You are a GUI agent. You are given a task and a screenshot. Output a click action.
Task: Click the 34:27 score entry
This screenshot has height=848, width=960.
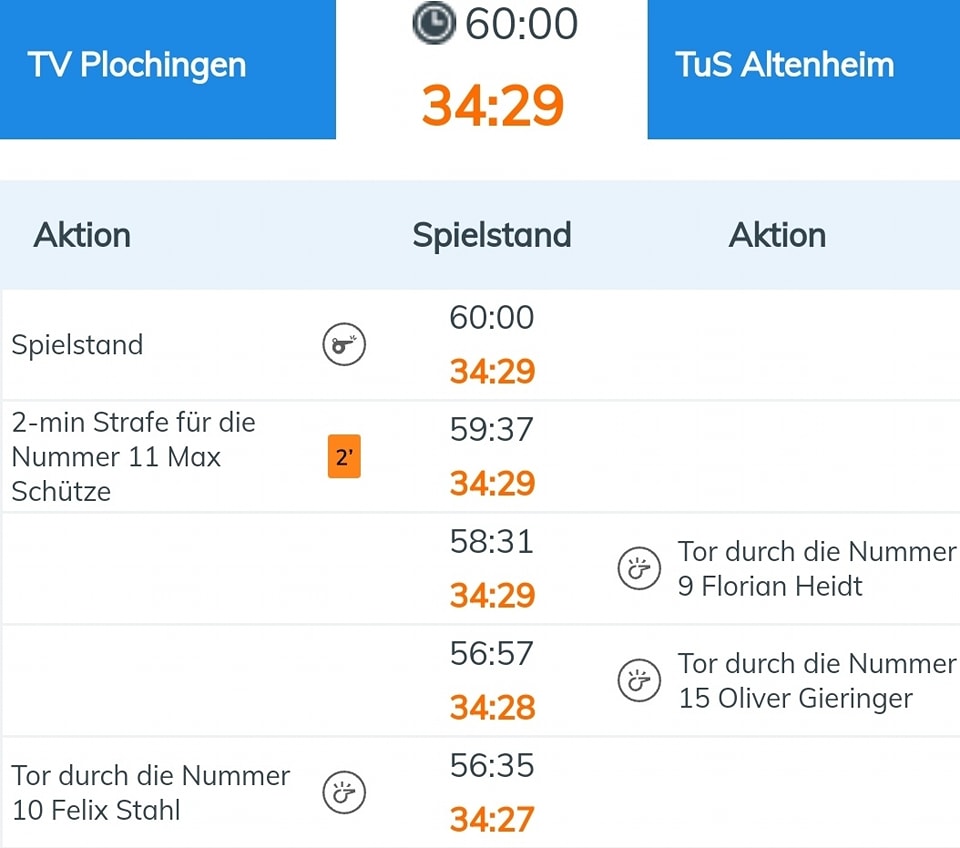(x=492, y=820)
